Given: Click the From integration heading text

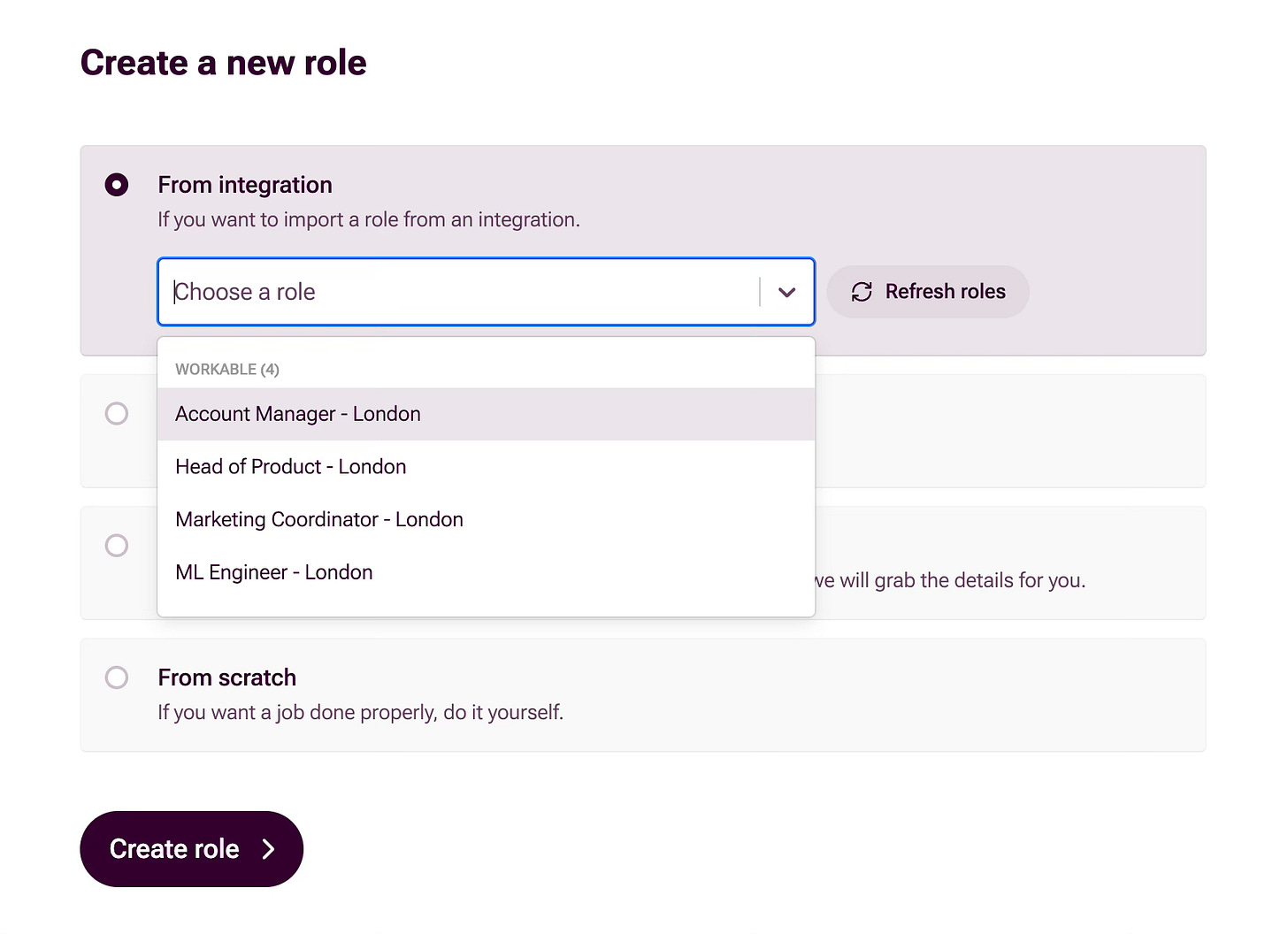Looking at the screenshot, I should (245, 185).
